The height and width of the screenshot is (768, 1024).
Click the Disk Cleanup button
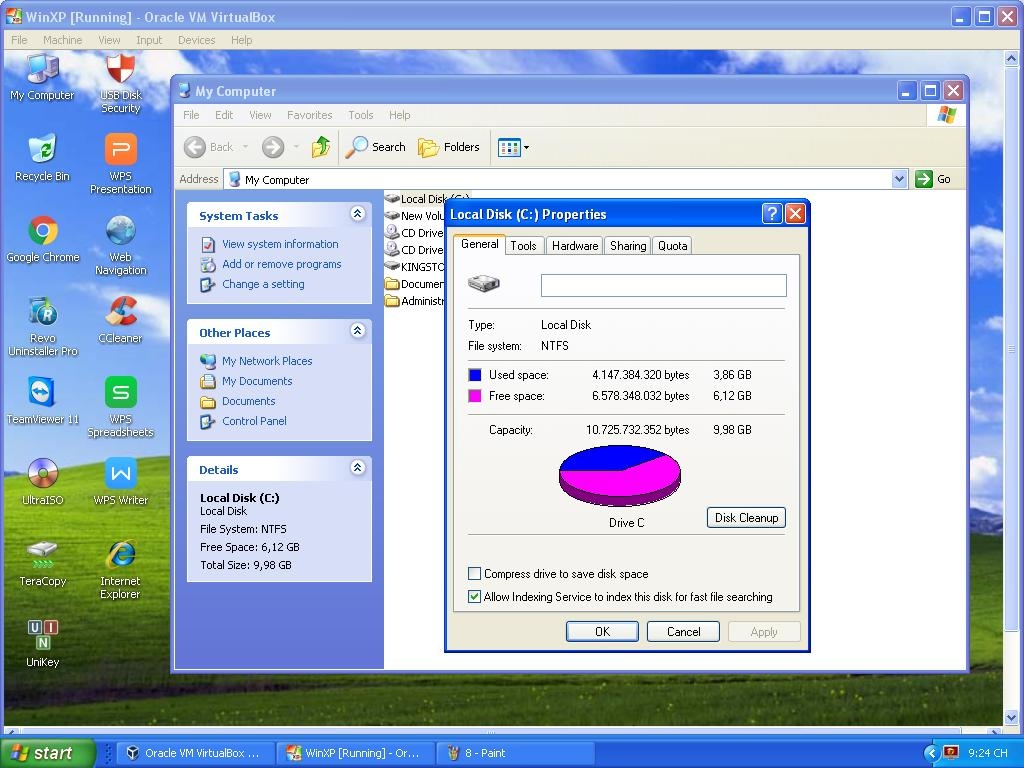(x=746, y=518)
